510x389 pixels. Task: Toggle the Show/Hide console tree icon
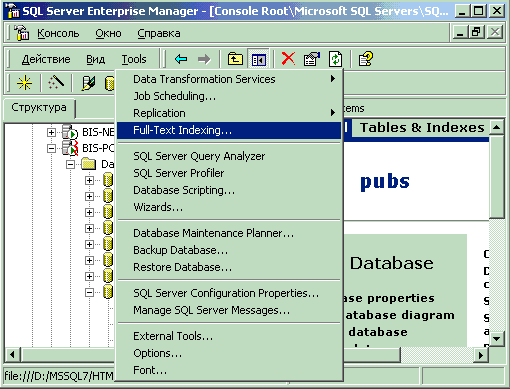coord(258,59)
